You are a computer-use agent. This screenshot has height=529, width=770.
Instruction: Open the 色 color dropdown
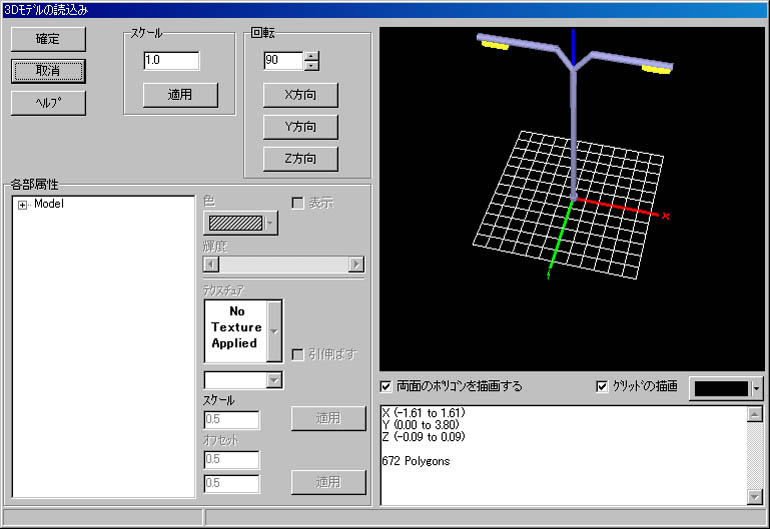click(x=240, y=223)
